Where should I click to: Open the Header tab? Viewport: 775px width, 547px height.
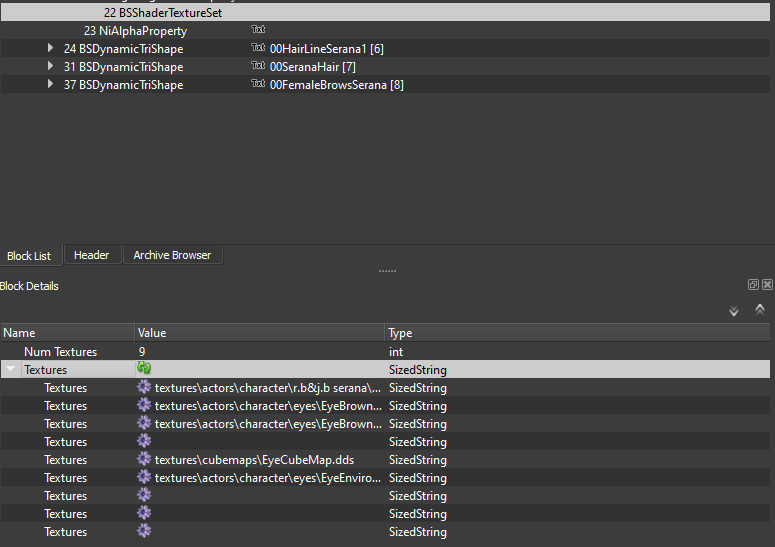coord(91,255)
